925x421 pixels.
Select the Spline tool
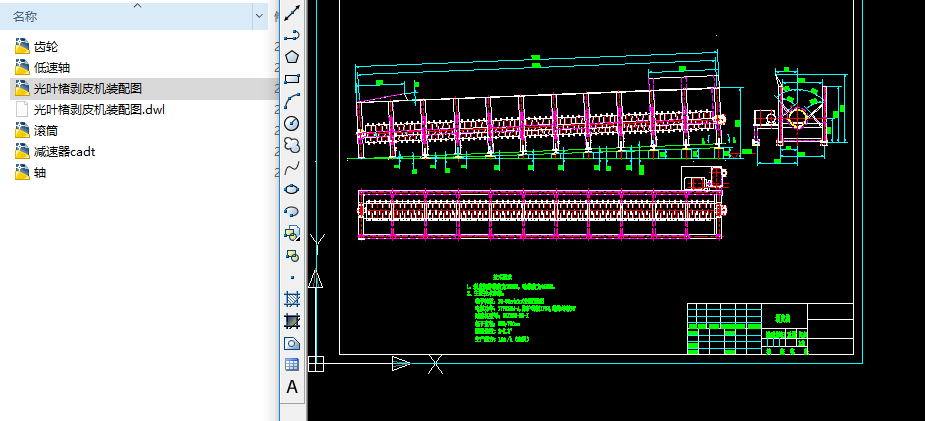click(x=292, y=167)
